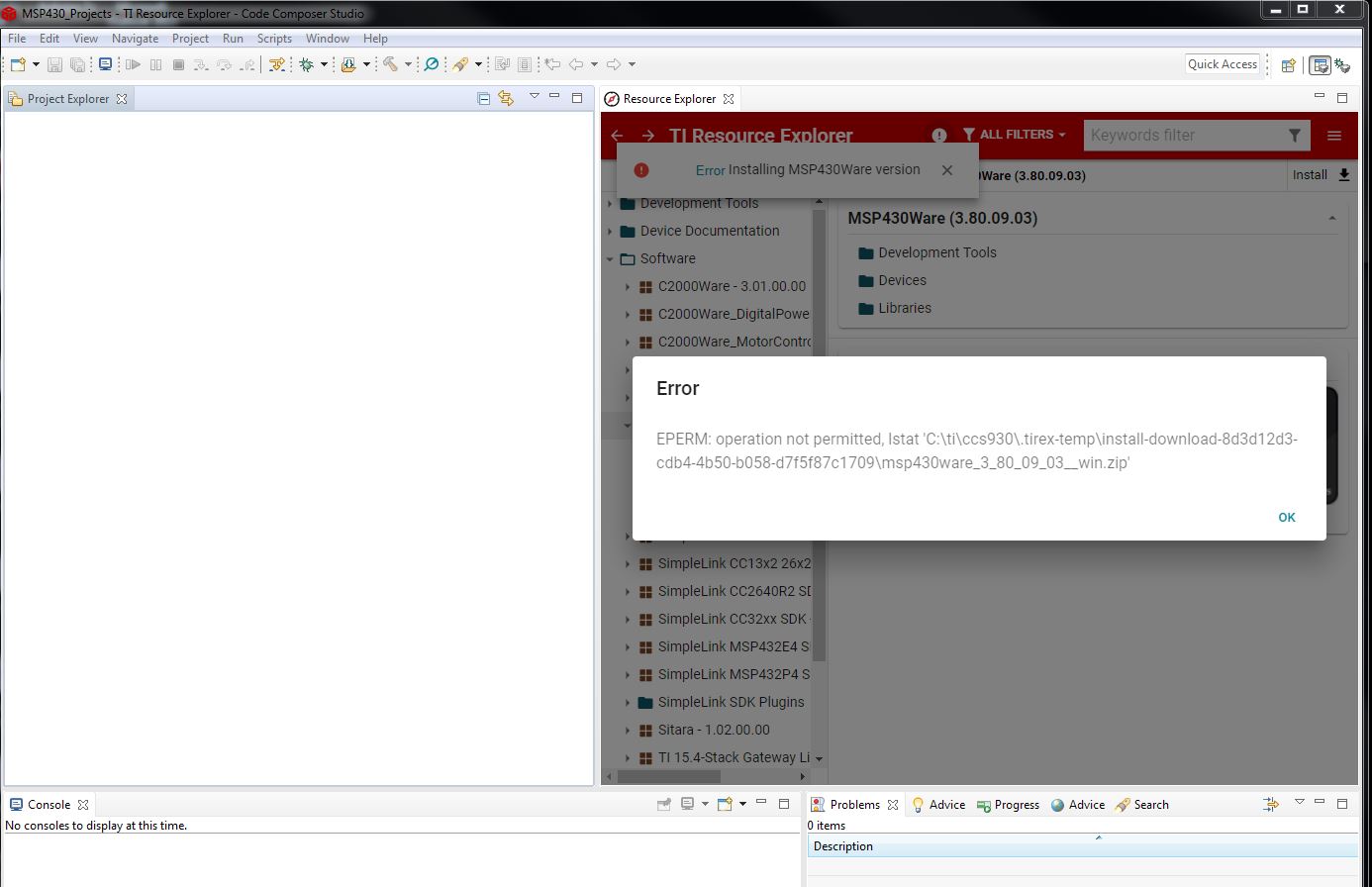Click the Error link in the notification
The image size is (1372, 887).
pos(710,170)
